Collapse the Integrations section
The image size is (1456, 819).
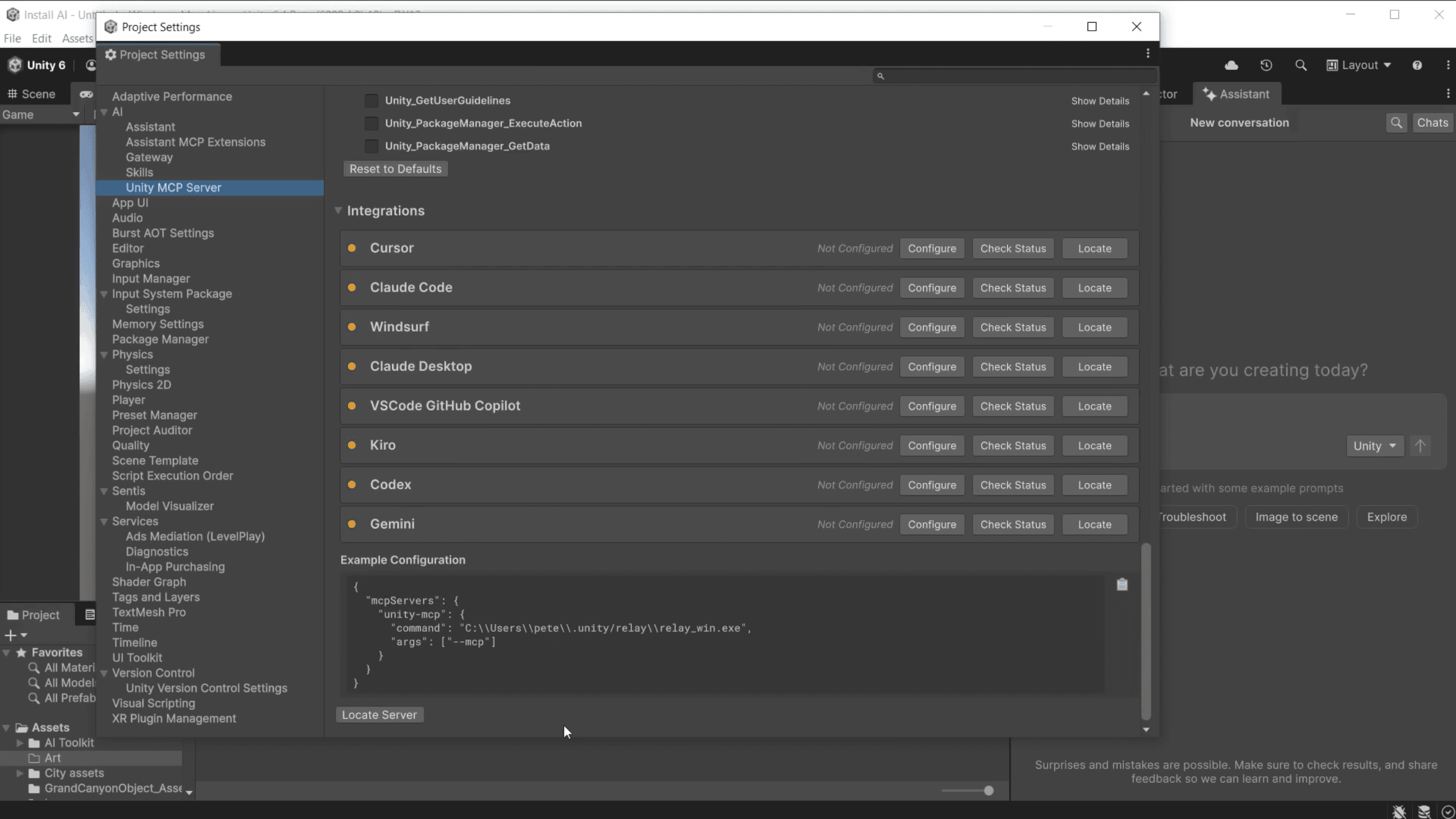(x=338, y=210)
